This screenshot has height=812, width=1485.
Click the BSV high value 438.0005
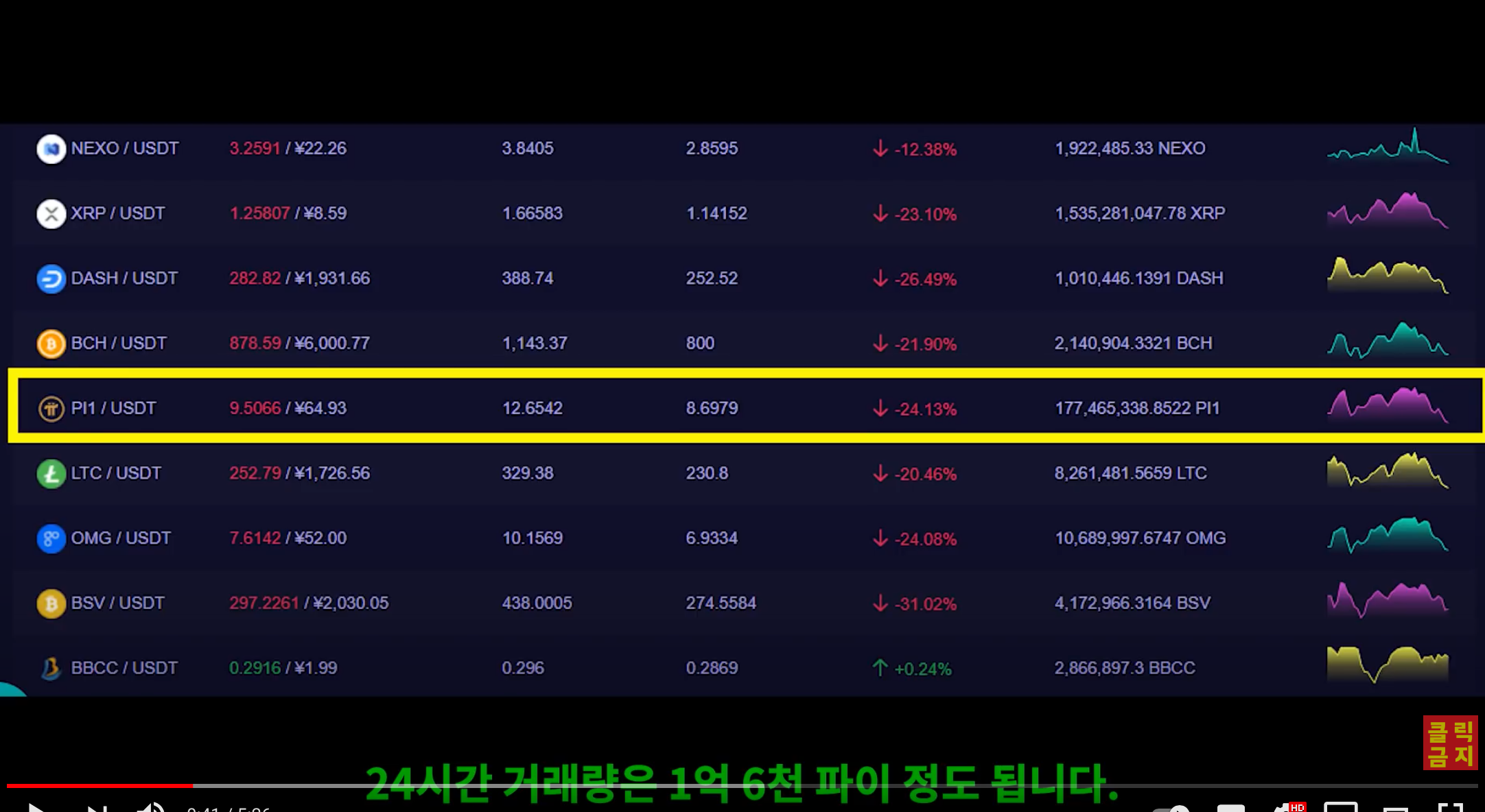coord(537,603)
